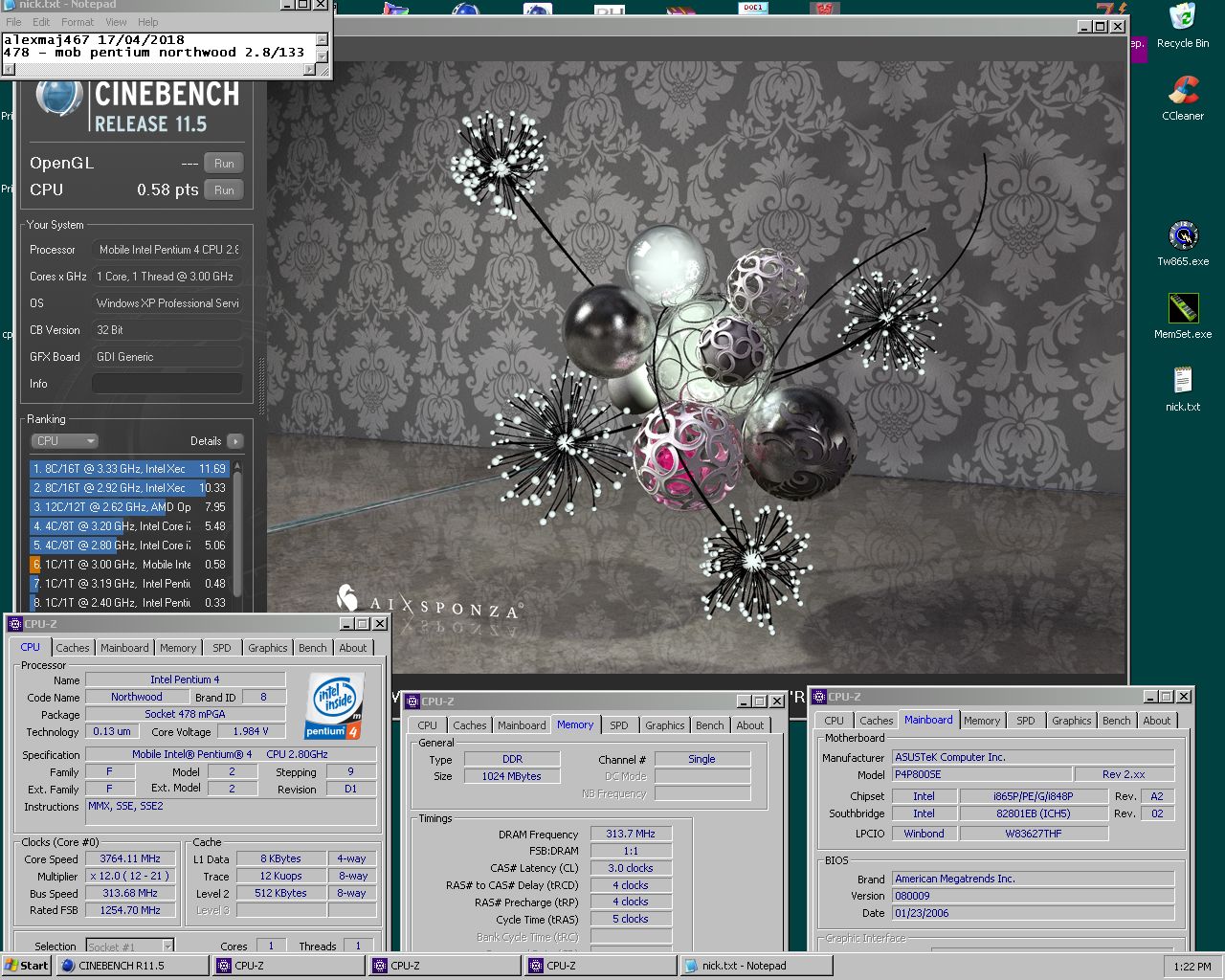Viewport: 1225px width, 980px height.
Task: Switch to Caches tab in CPU-Z CPU window
Action: point(73,648)
